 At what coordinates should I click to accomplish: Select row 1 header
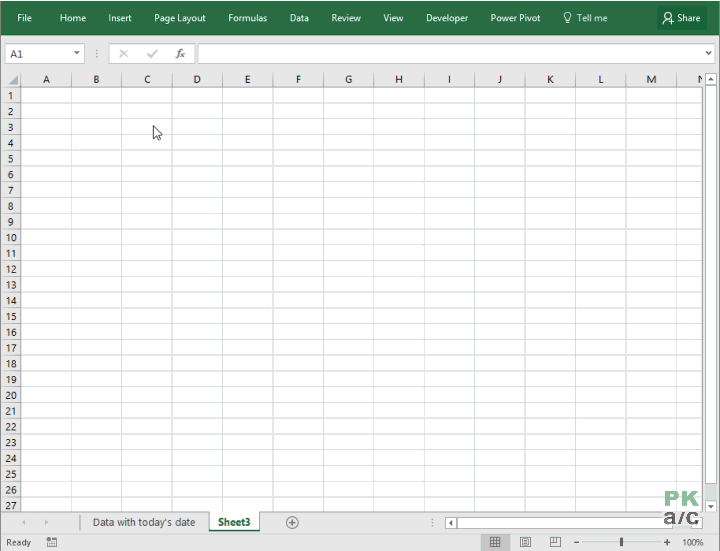pos(11,96)
